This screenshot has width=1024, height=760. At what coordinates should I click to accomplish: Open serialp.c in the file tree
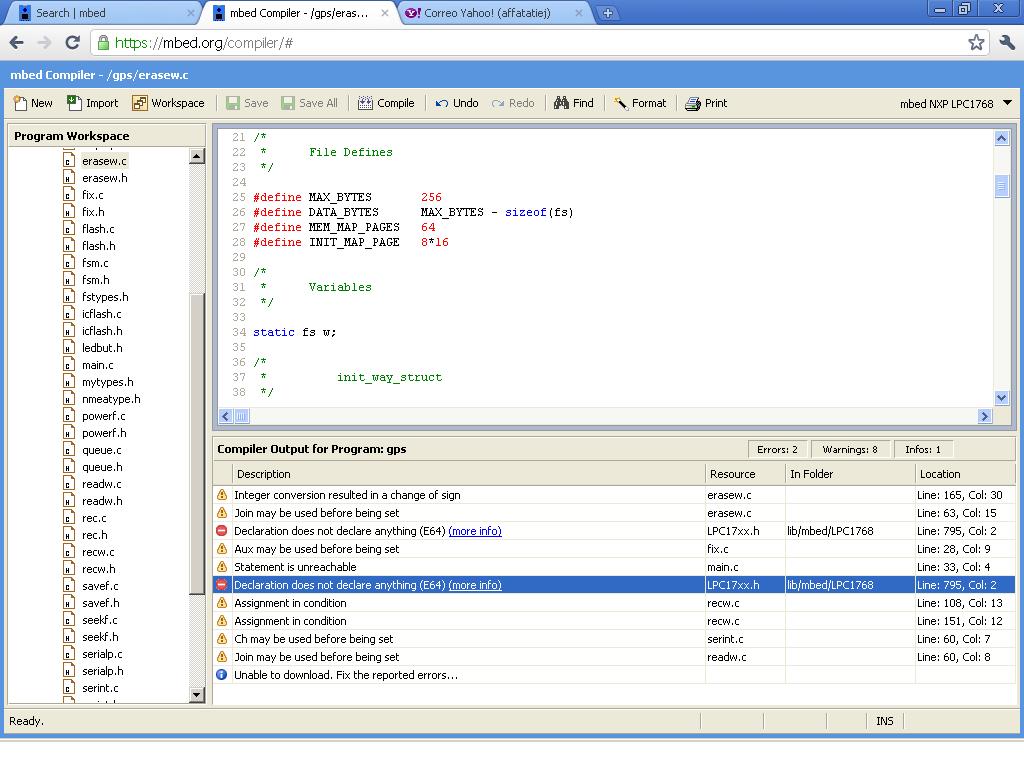(102, 654)
